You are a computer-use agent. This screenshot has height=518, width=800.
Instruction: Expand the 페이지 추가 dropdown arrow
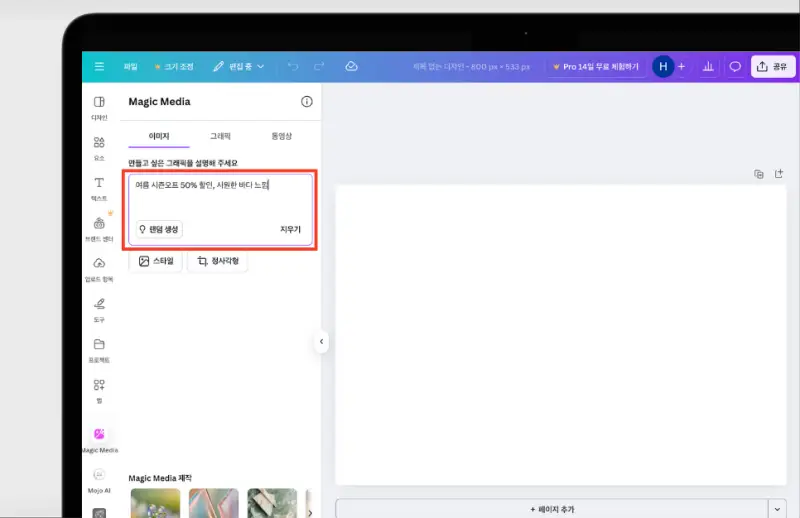pos(777,509)
